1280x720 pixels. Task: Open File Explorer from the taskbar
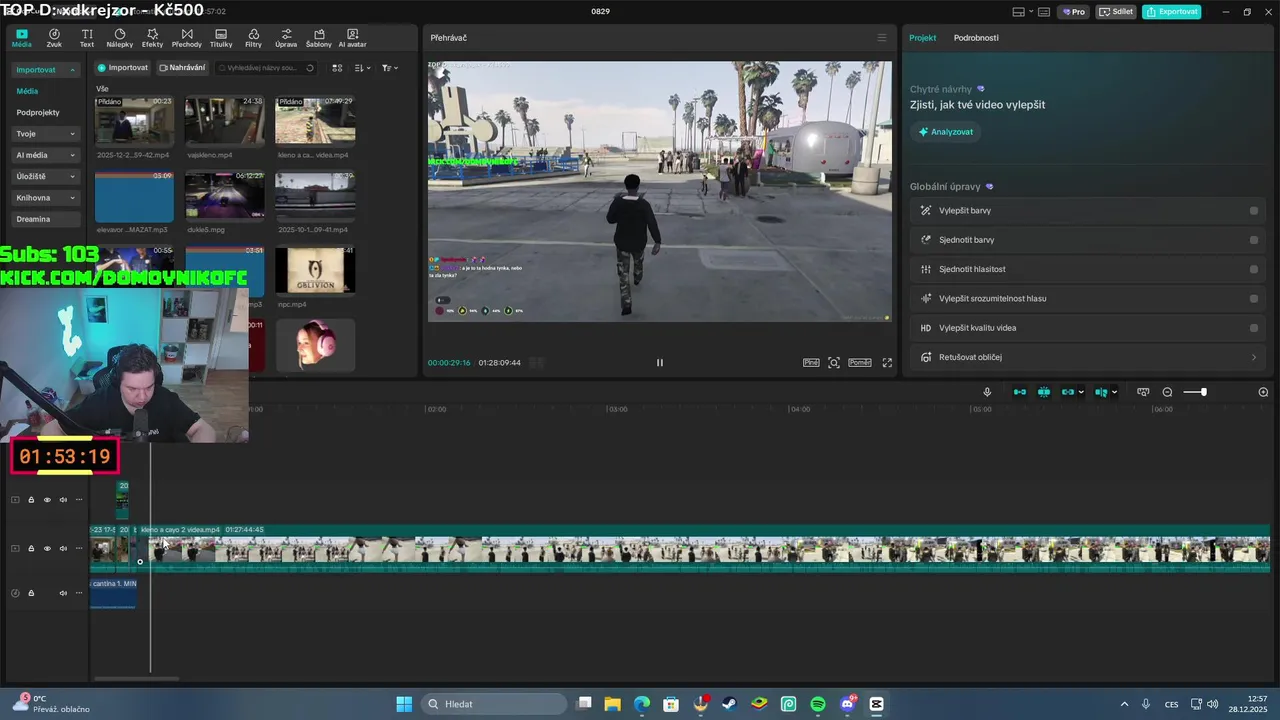click(x=612, y=704)
